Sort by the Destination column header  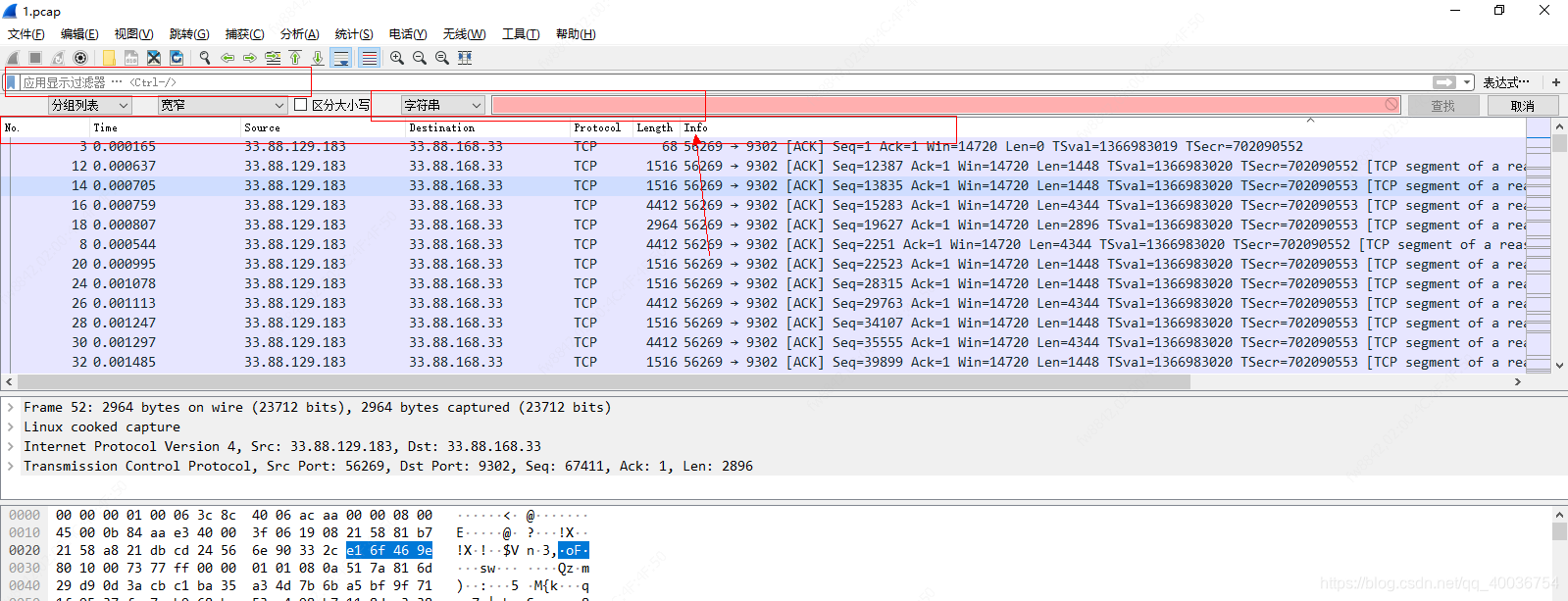click(488, 127)
